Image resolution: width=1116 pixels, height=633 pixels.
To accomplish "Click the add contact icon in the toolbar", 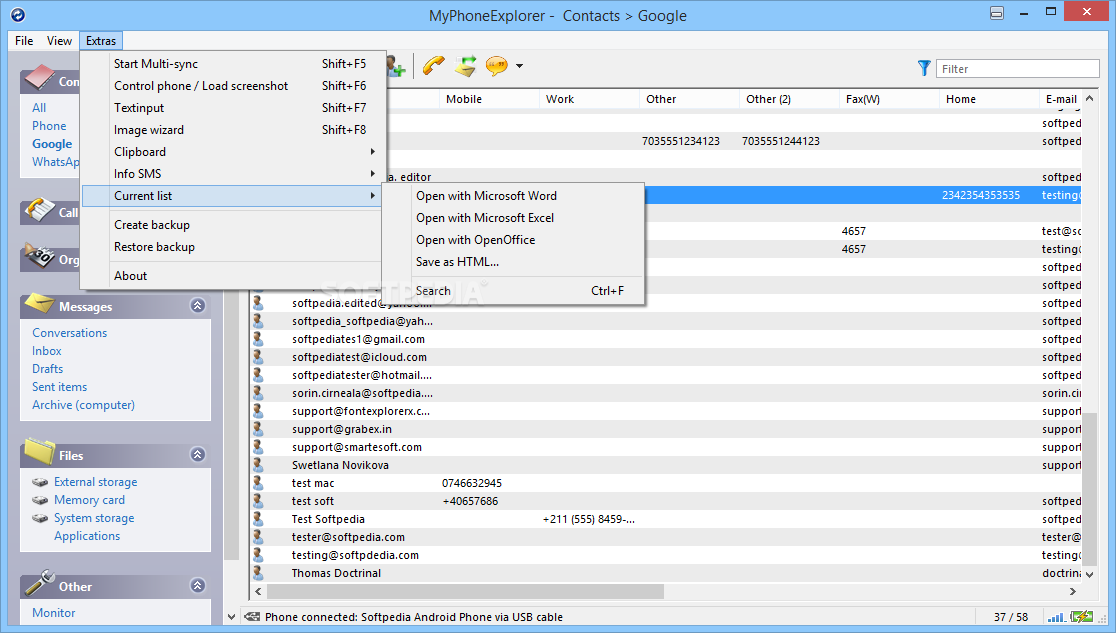I will pyautogui.click(x=396, y=66).
